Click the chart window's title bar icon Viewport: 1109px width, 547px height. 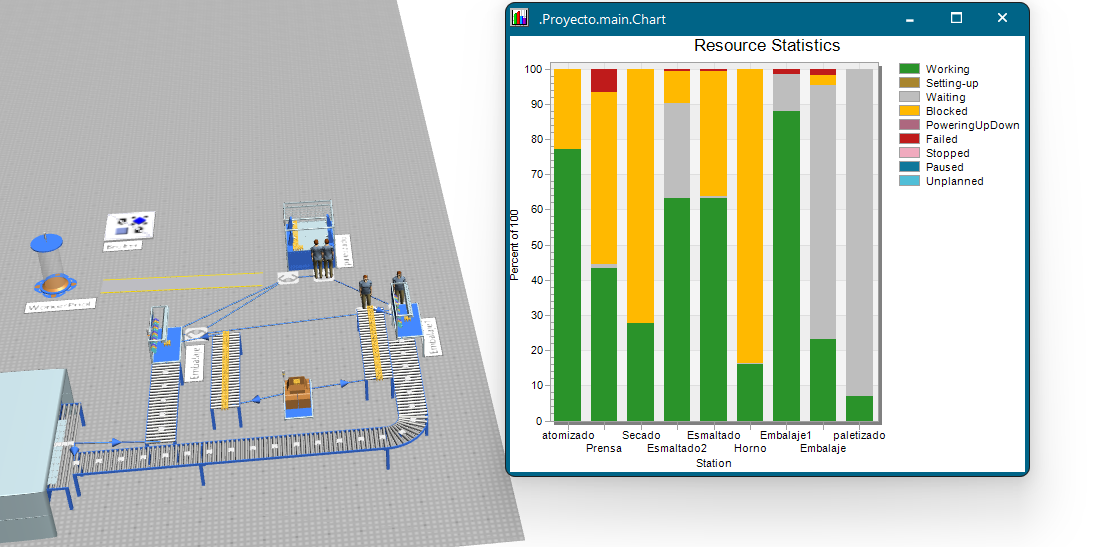(519, 18)
